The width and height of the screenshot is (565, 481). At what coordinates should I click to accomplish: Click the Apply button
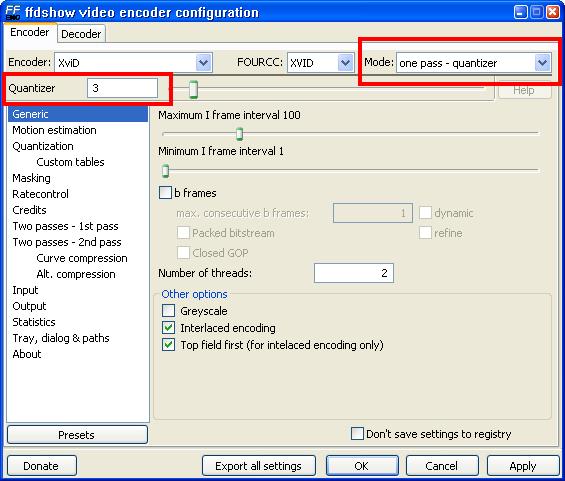523,466
